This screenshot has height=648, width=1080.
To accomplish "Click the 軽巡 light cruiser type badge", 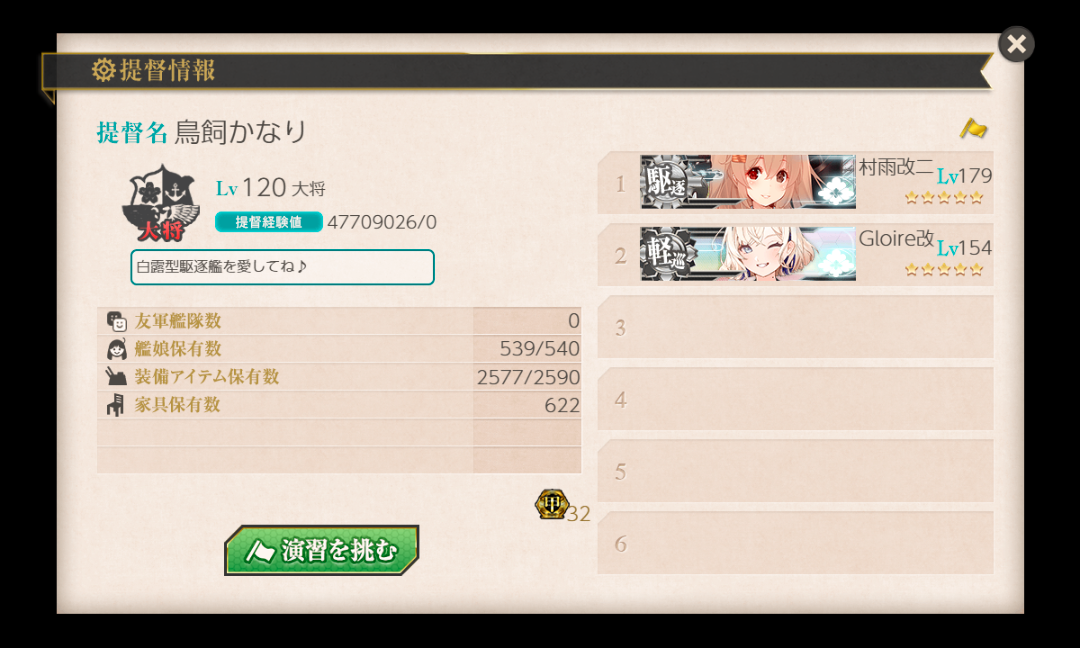I will pyautogui.click(x=667, y=254).
